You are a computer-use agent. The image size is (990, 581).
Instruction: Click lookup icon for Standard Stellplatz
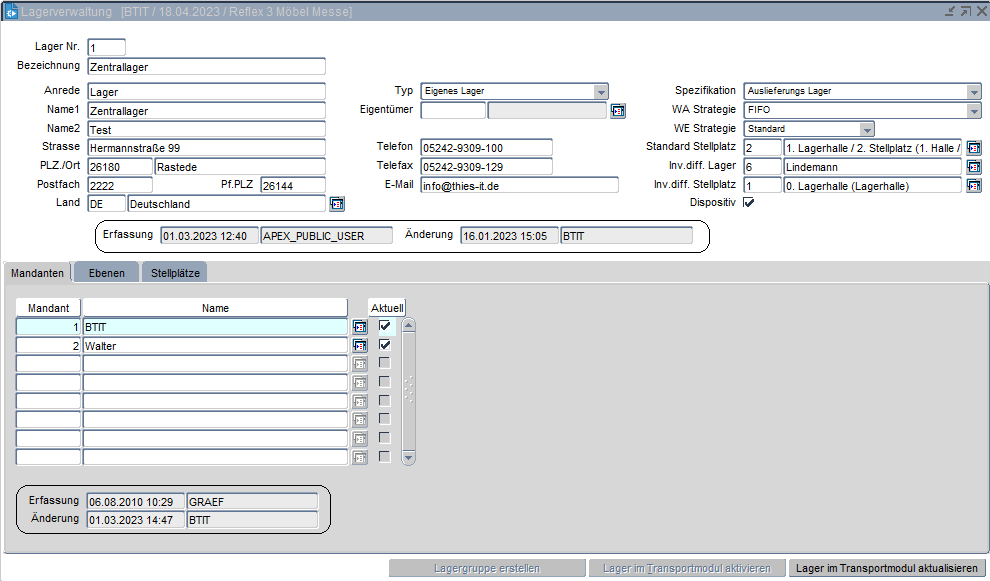[974, 148]
